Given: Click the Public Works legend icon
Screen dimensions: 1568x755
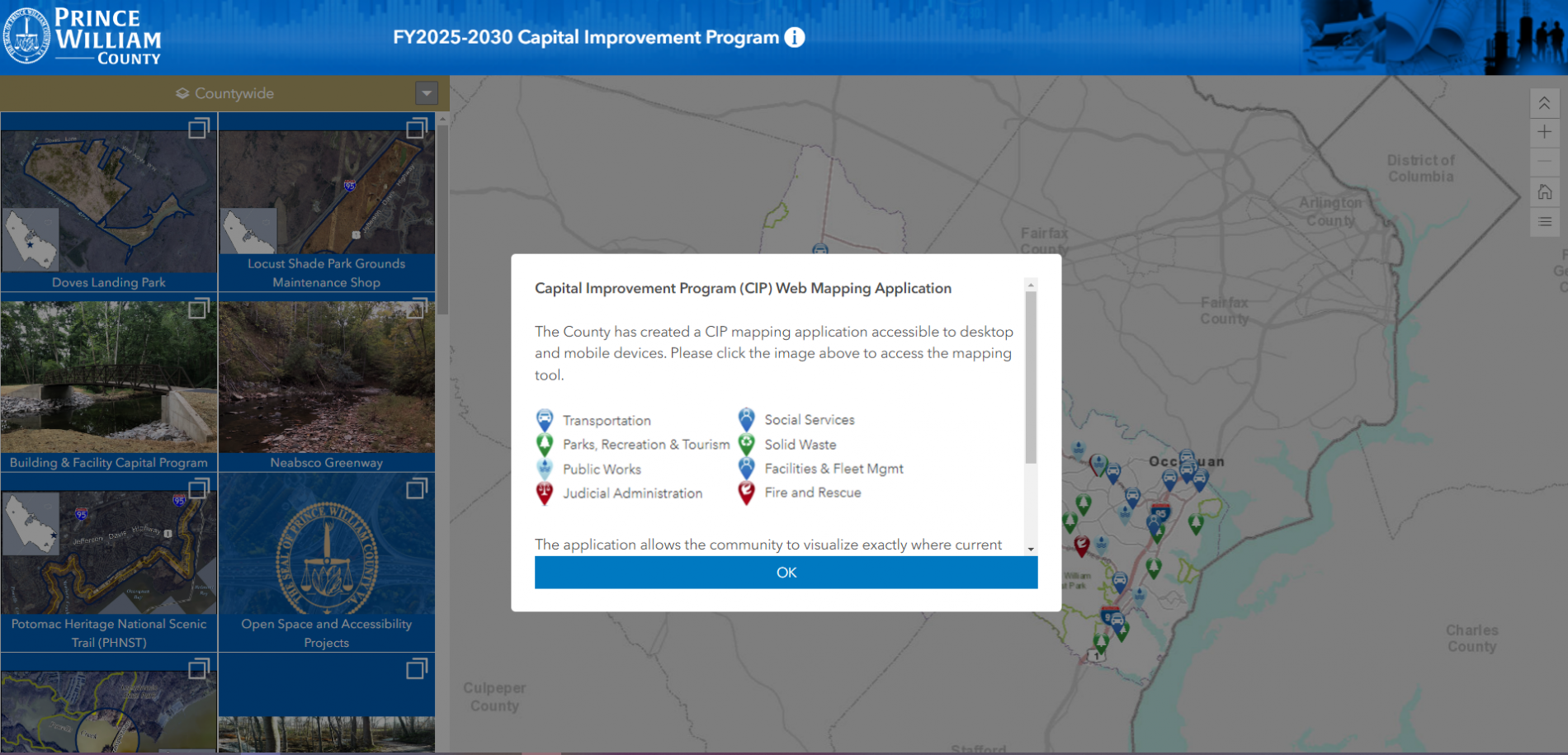Looking at the screenshot, I should (545, 469).
